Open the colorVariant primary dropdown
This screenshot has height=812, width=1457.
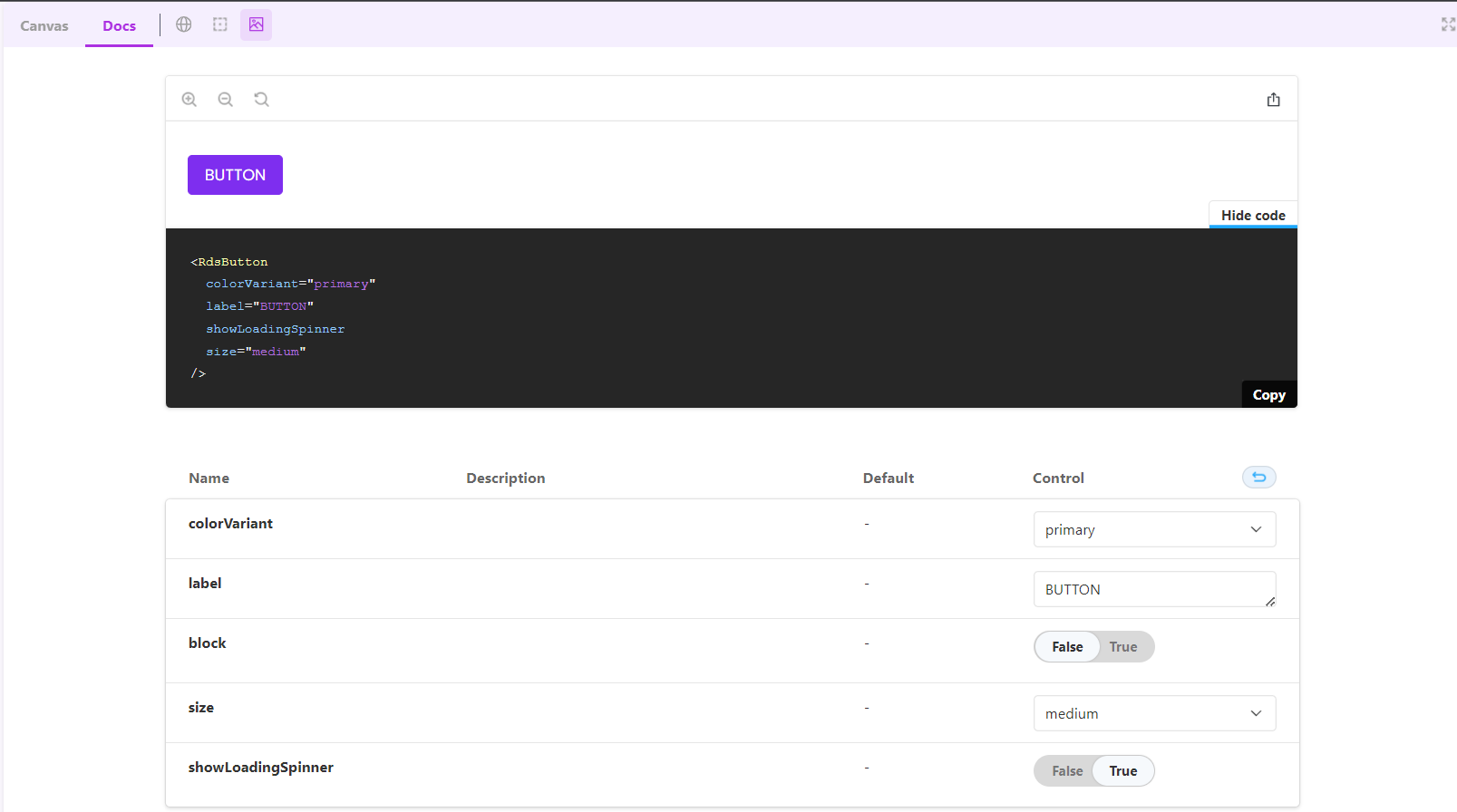click(x=1155, y=529)
